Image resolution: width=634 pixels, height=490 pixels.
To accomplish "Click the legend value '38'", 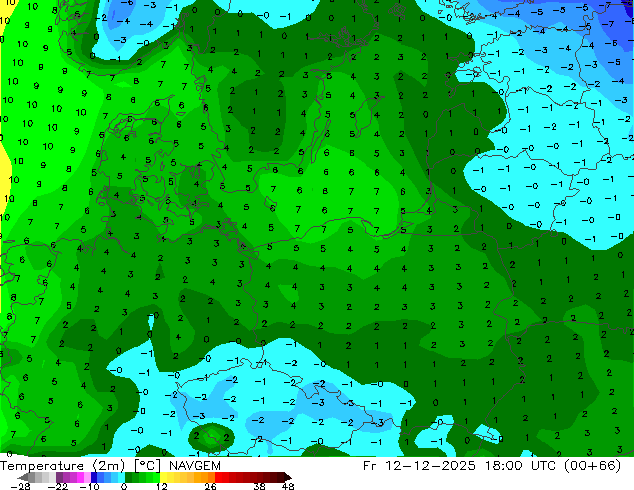I will coord(260,486).
